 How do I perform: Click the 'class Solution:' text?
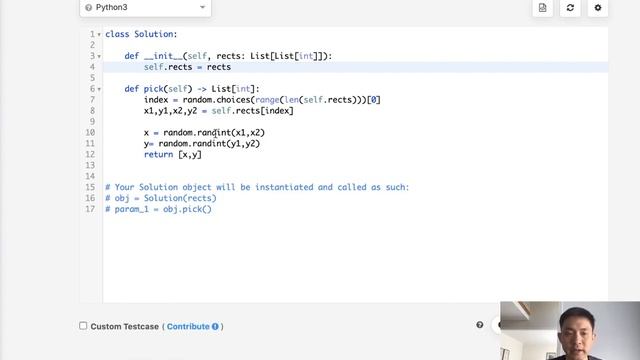coord(141,34)
